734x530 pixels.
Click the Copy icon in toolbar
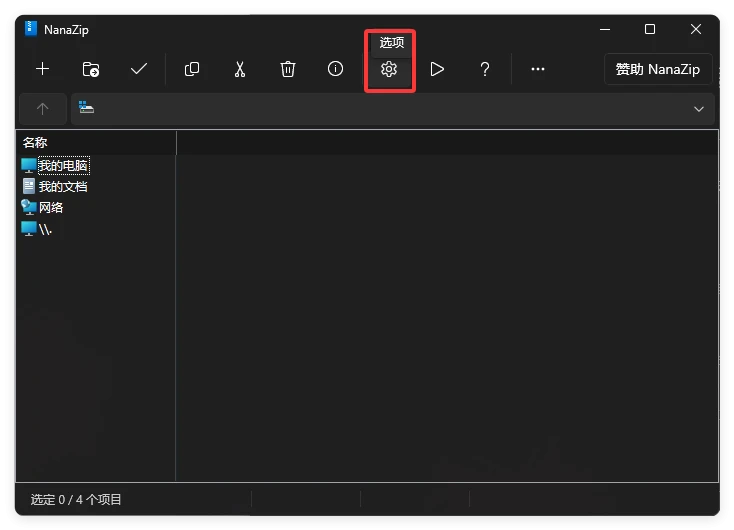pyautogui.click(x=192, y=69)
